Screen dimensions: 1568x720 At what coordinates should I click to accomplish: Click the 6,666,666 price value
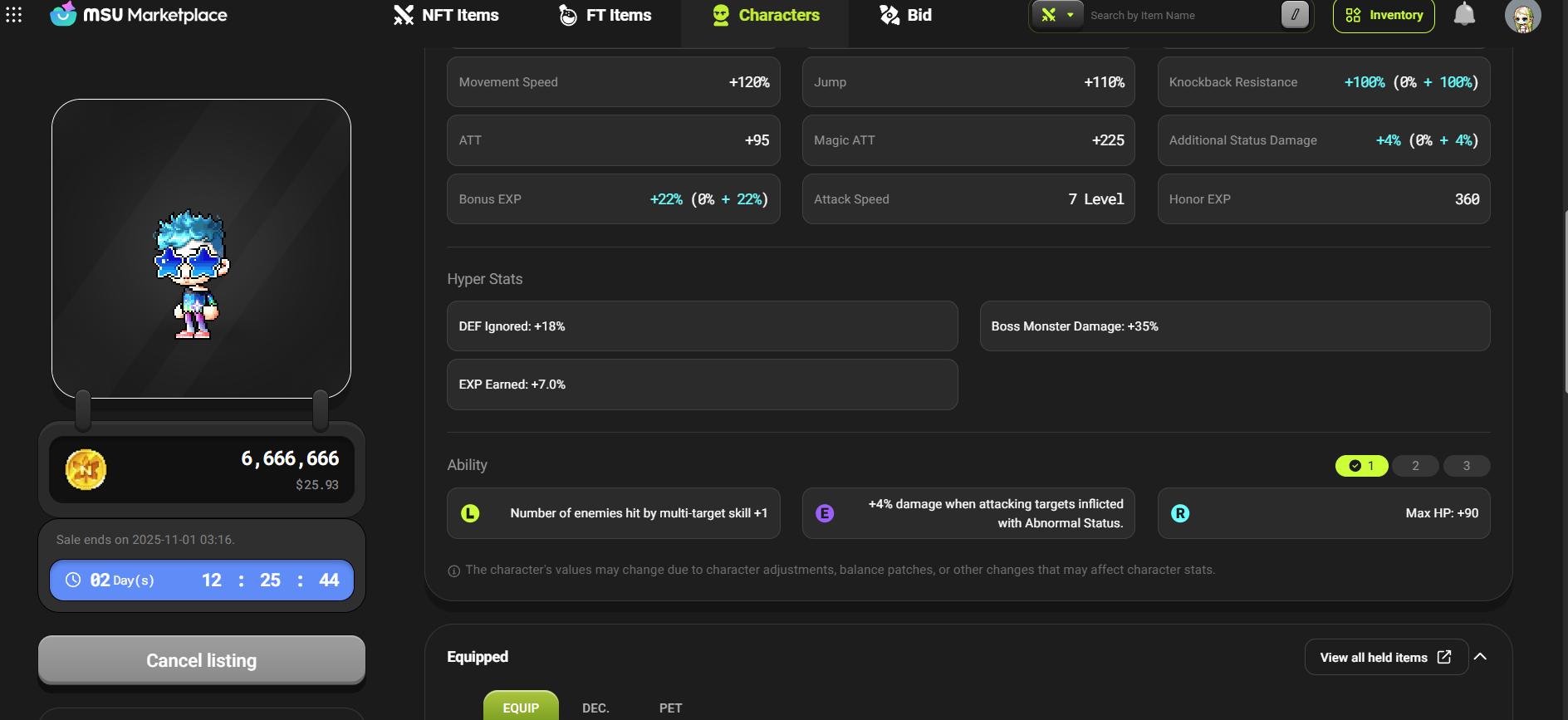[290, 458]
